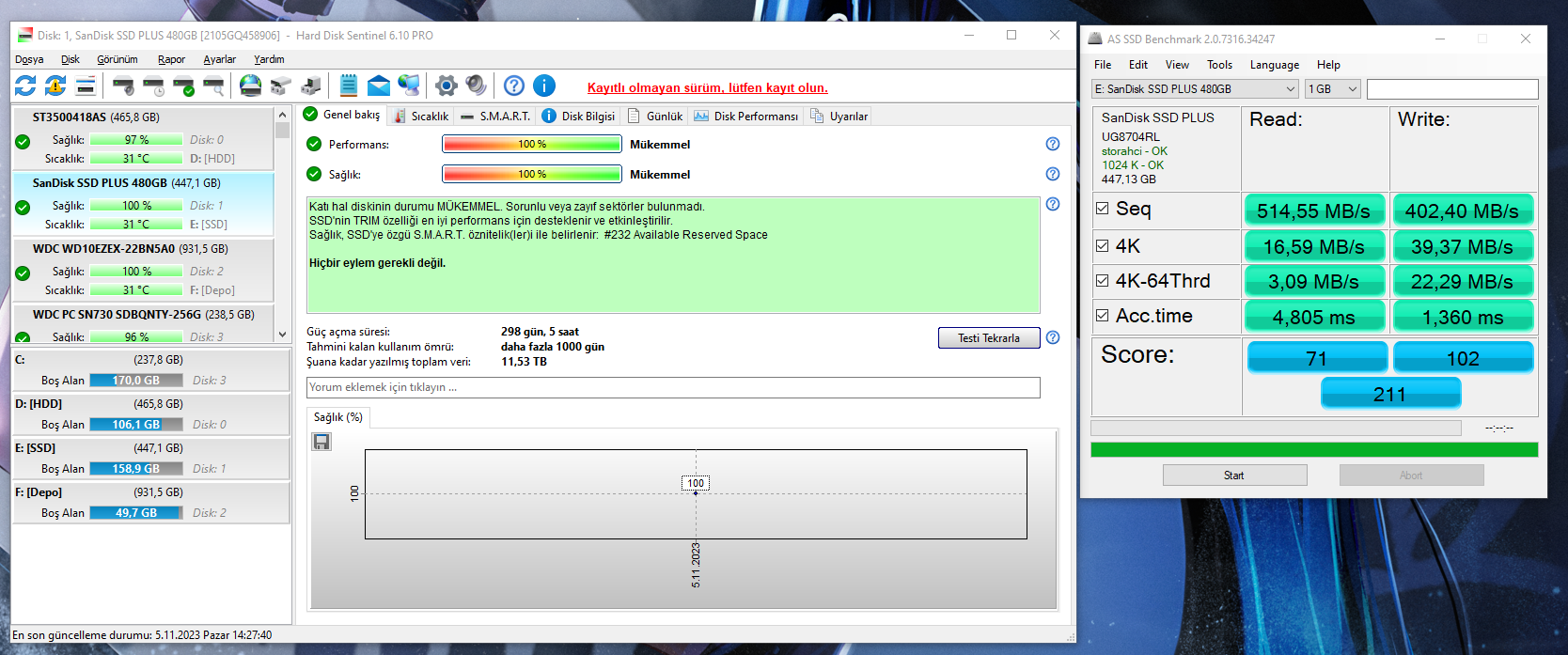The height and width of the screenshot is (655, 1568).
Task: Click Start in AS SSD Benchmark
Action: point(1234,476)
